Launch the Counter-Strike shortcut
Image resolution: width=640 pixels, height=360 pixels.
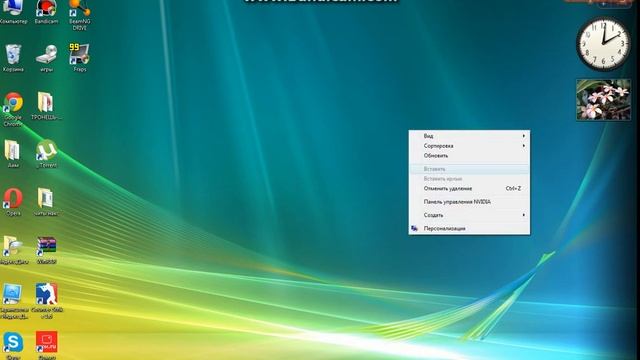[47, 301]
